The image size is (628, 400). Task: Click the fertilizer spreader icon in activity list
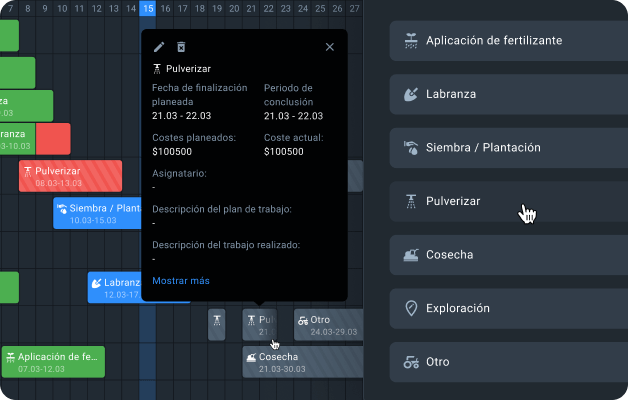(411, 40)
